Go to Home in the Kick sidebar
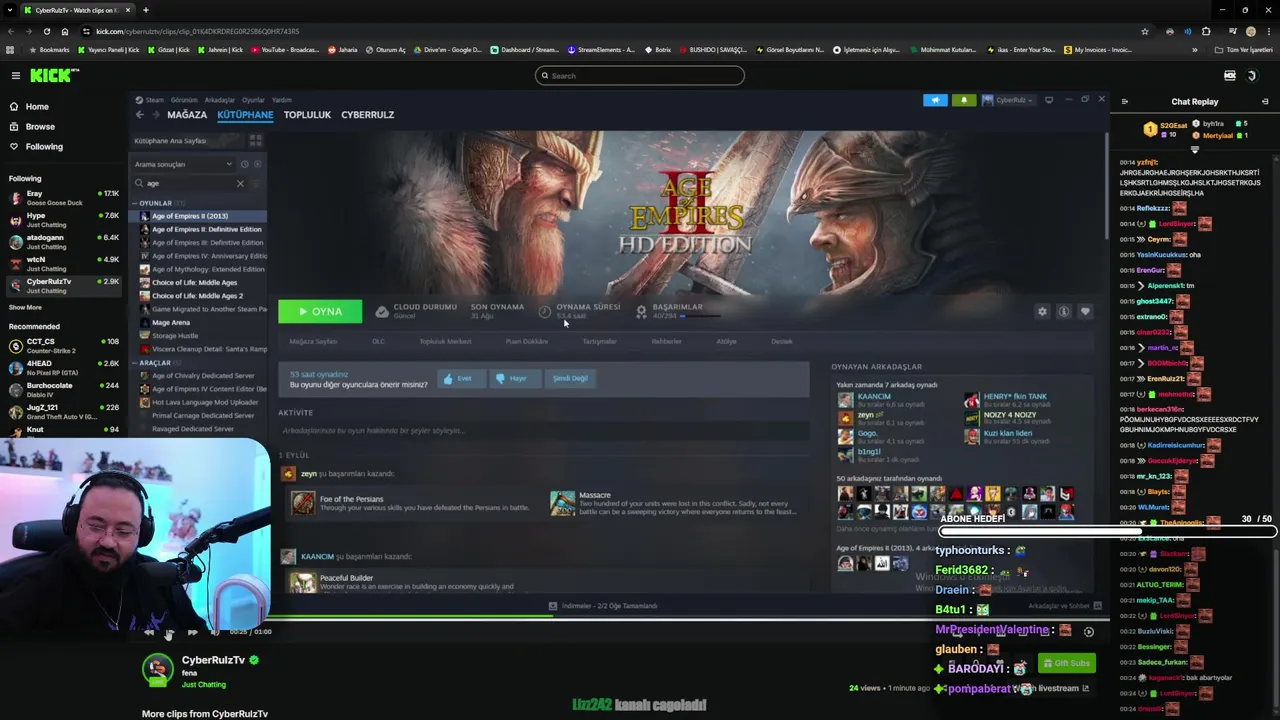Image resolution: width=1280 pixels, height=720 pixels. click(37, 106)
